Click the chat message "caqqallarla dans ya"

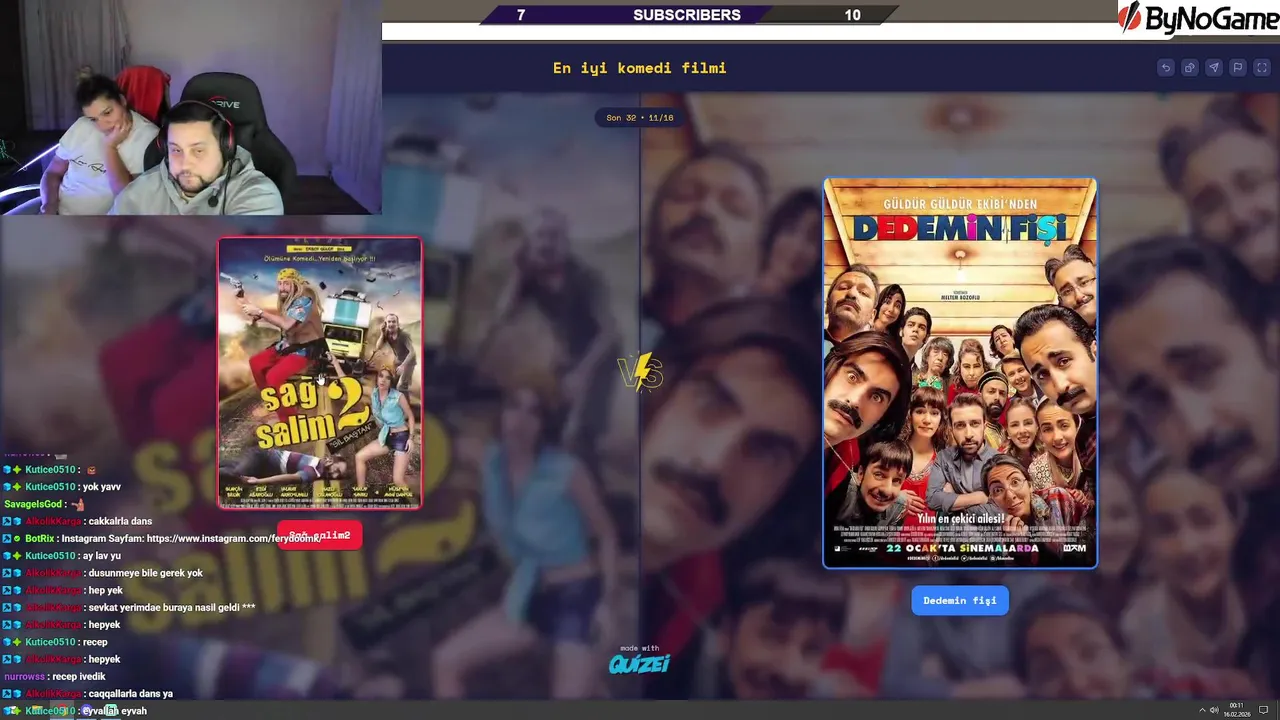(131, 694)
